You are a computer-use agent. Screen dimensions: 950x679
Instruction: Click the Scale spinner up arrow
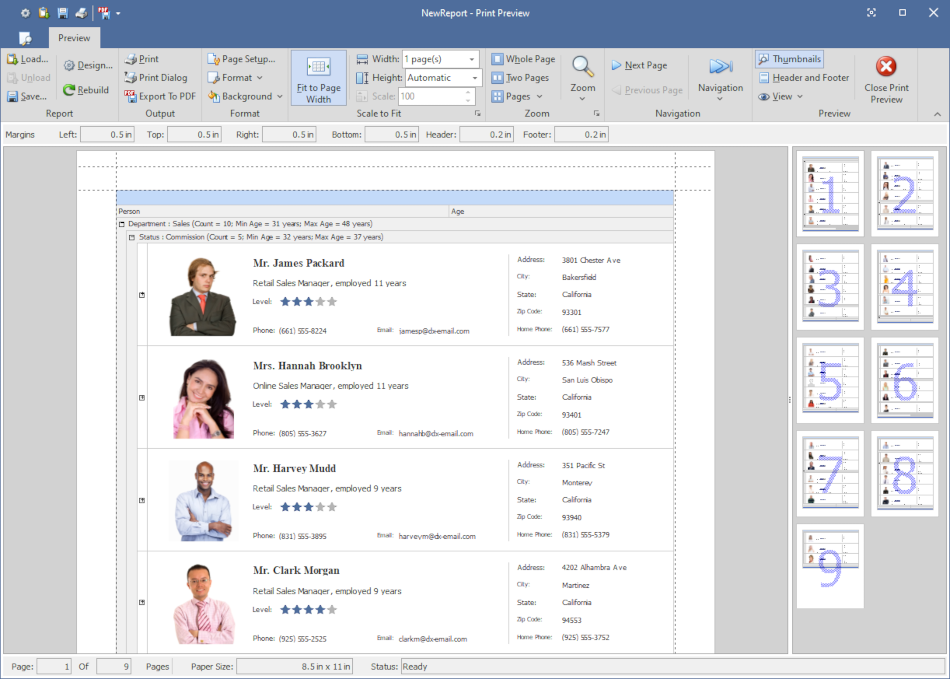click(x=467, y=92)
